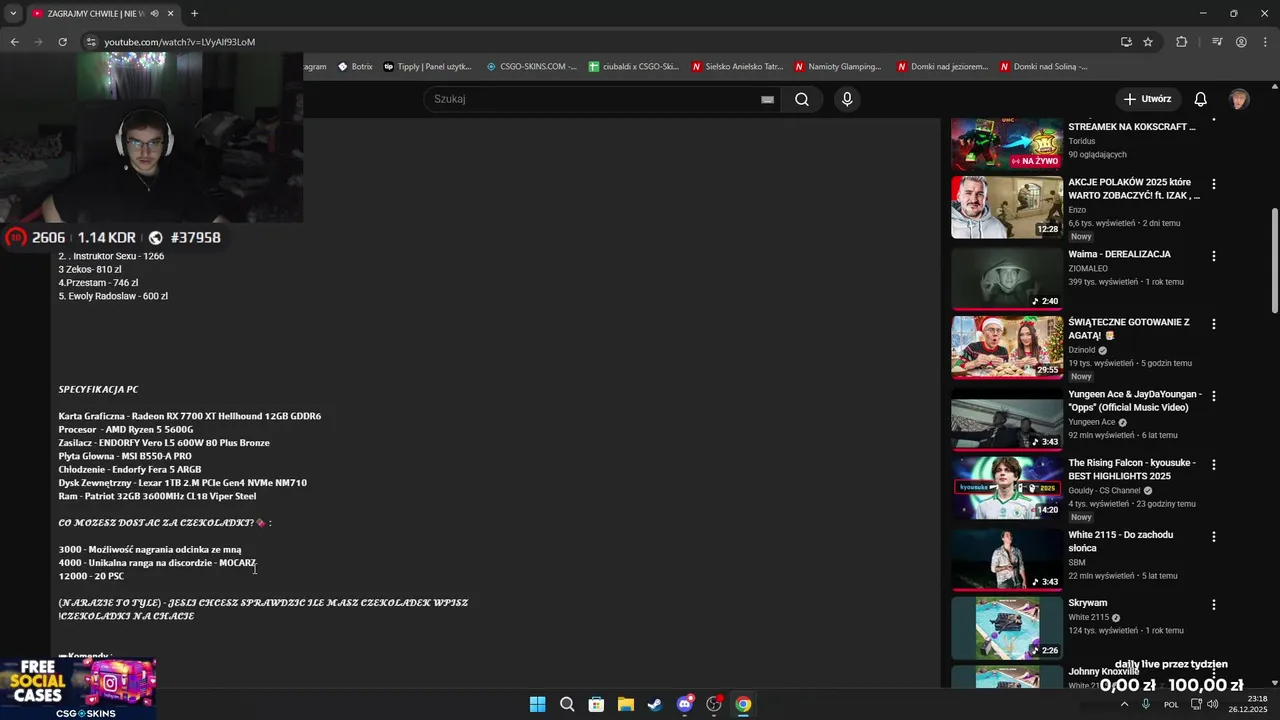Open Microsoft Store from the taskbar
Viewport: 1280px width, 720px height.
(x=596, y=704)
